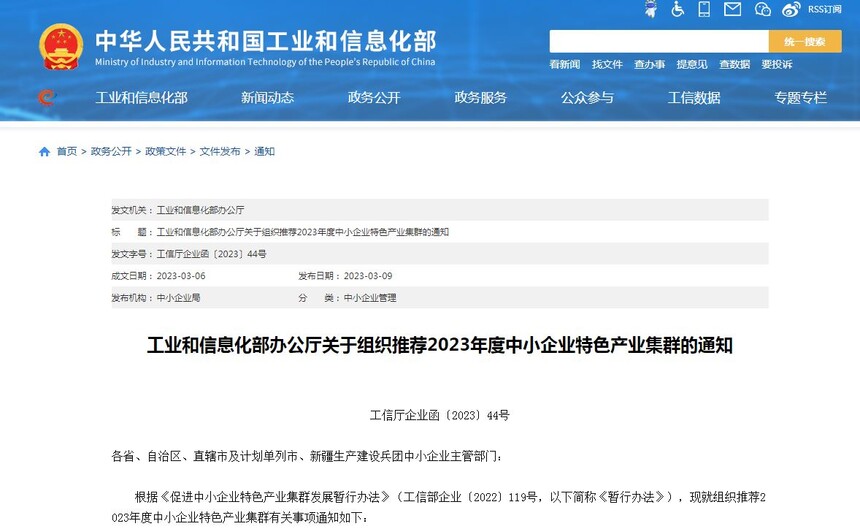Click 发布机构 value 中小企业局
Viewport: 860px width, 529px height.
coord(178,298)
